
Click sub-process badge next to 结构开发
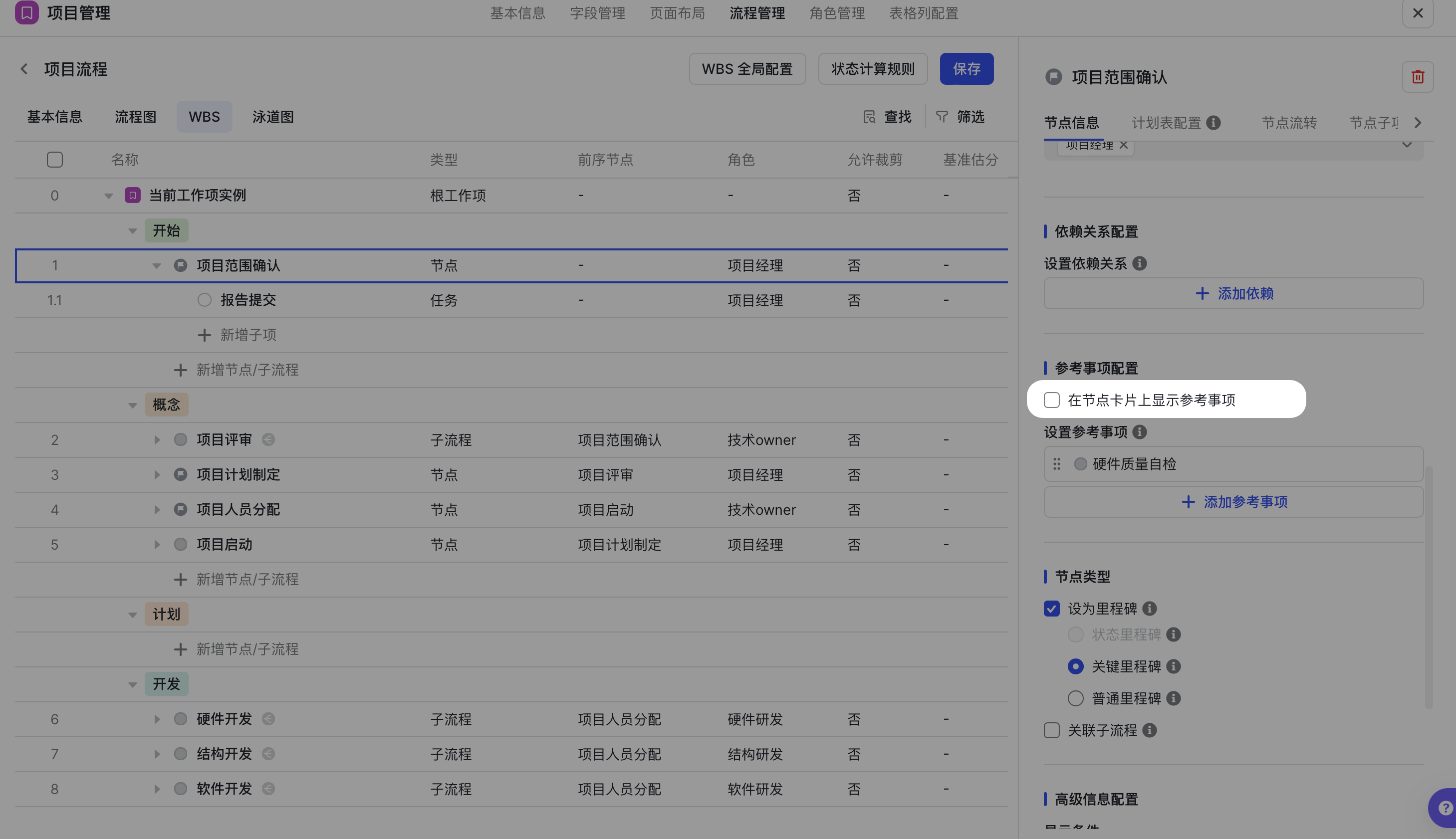268,754
